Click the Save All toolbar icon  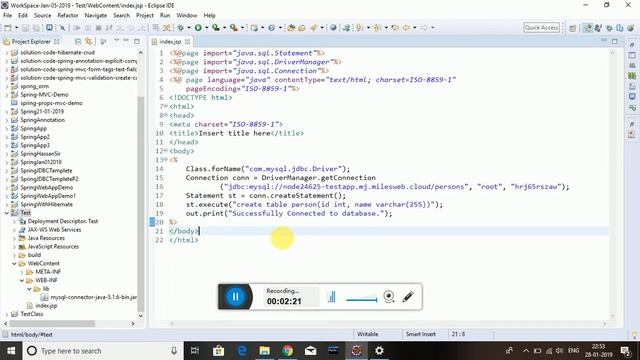(x=37, y=28)
